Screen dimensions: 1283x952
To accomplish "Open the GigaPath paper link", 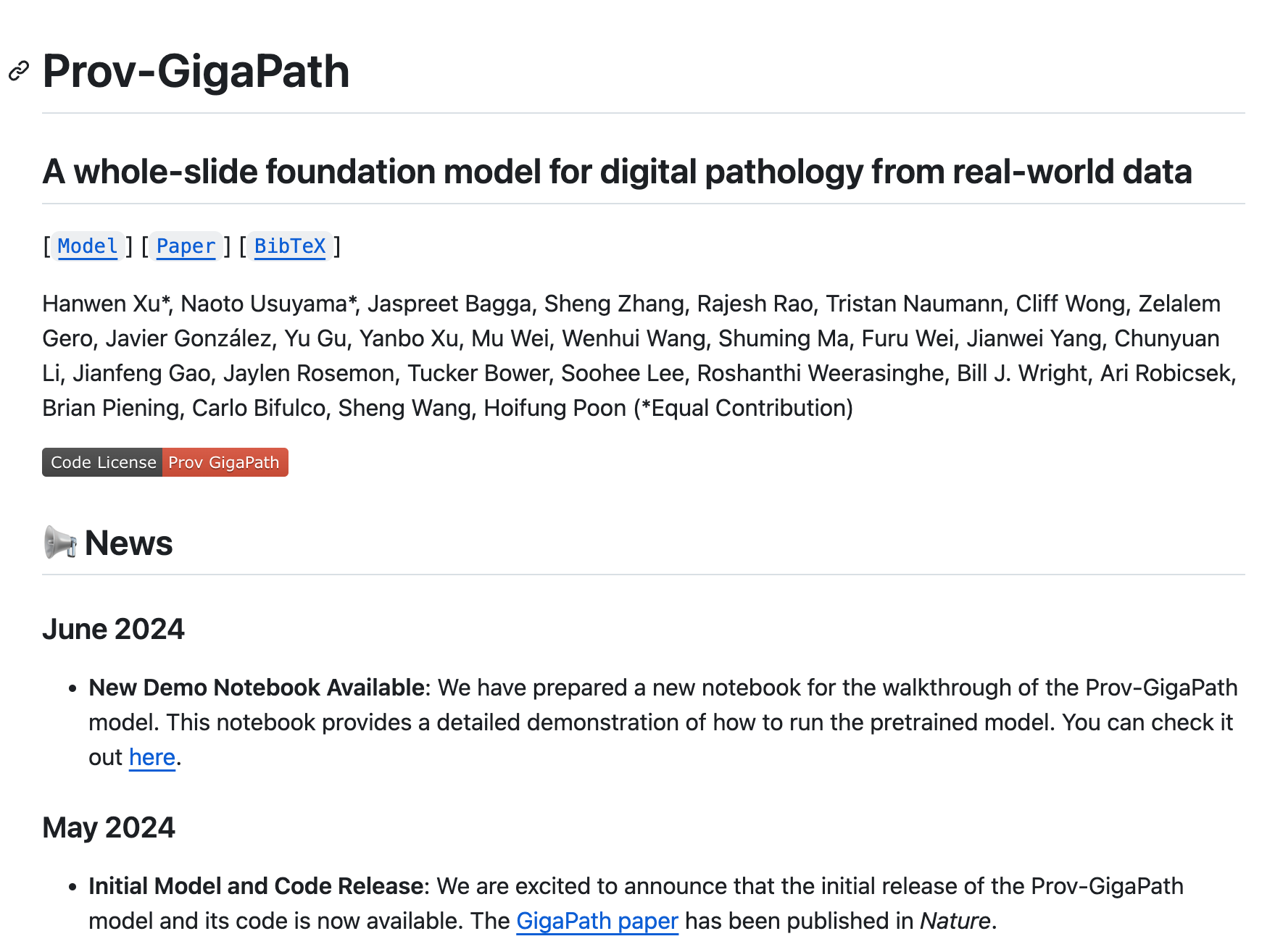I will [597, 921].
